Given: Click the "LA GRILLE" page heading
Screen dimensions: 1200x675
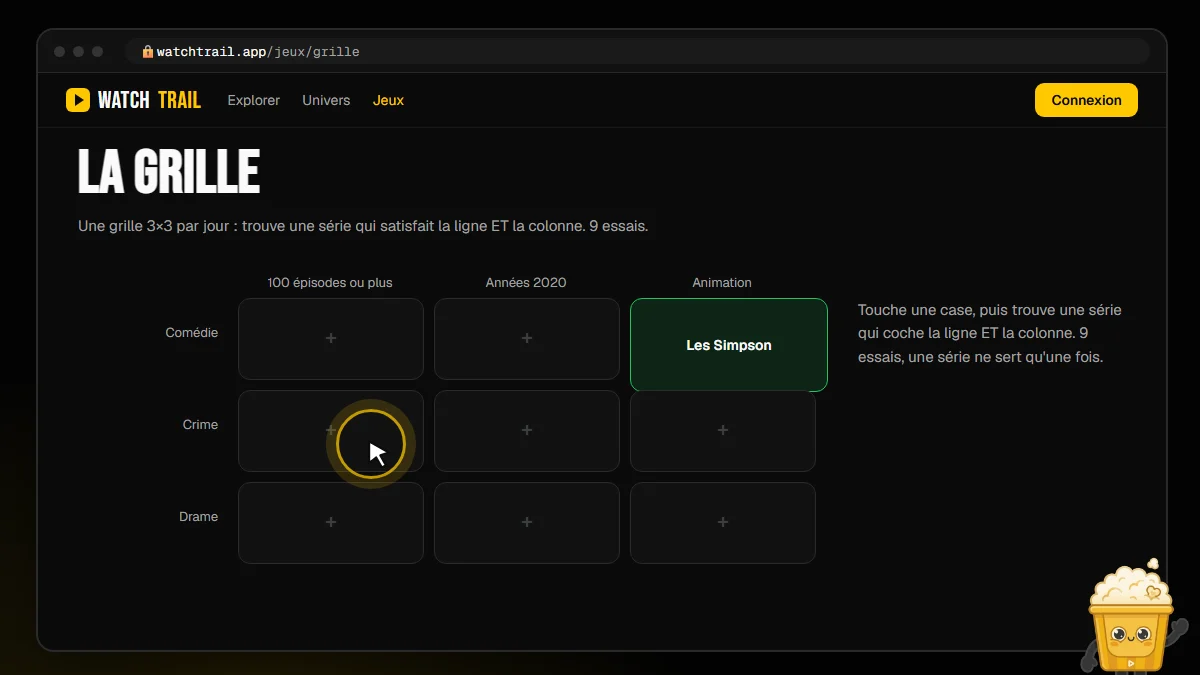Looking at the screenshot, I should 169,172.
